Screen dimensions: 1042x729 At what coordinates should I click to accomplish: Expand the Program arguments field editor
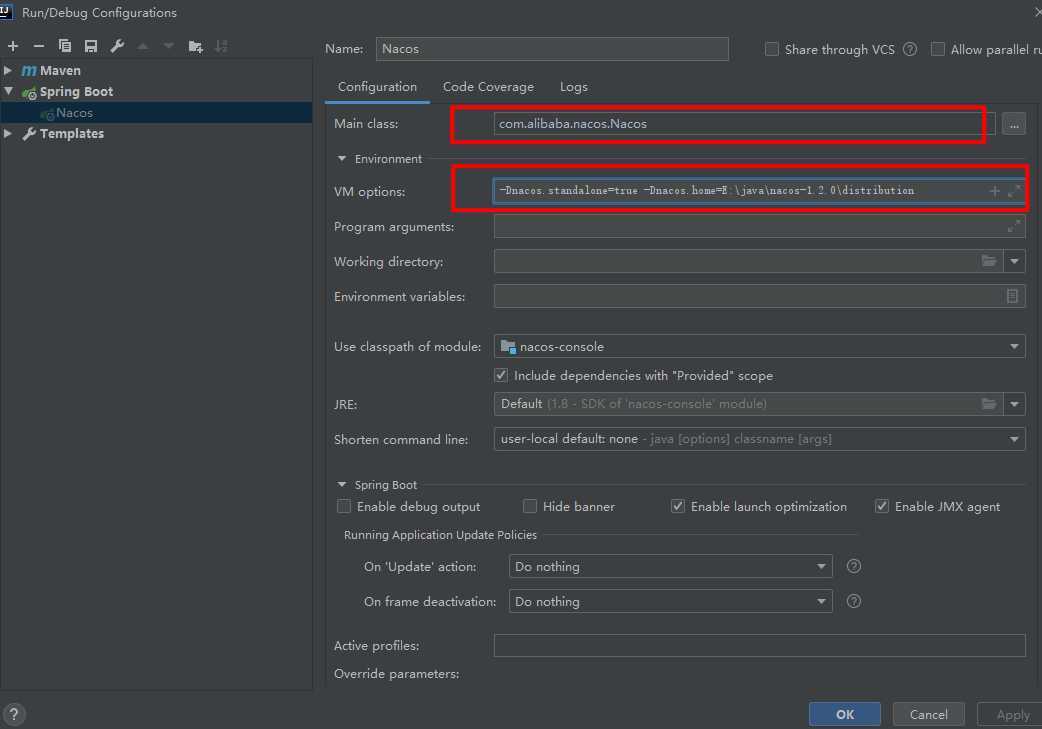pyautogui.click(x=1014, y=227)
